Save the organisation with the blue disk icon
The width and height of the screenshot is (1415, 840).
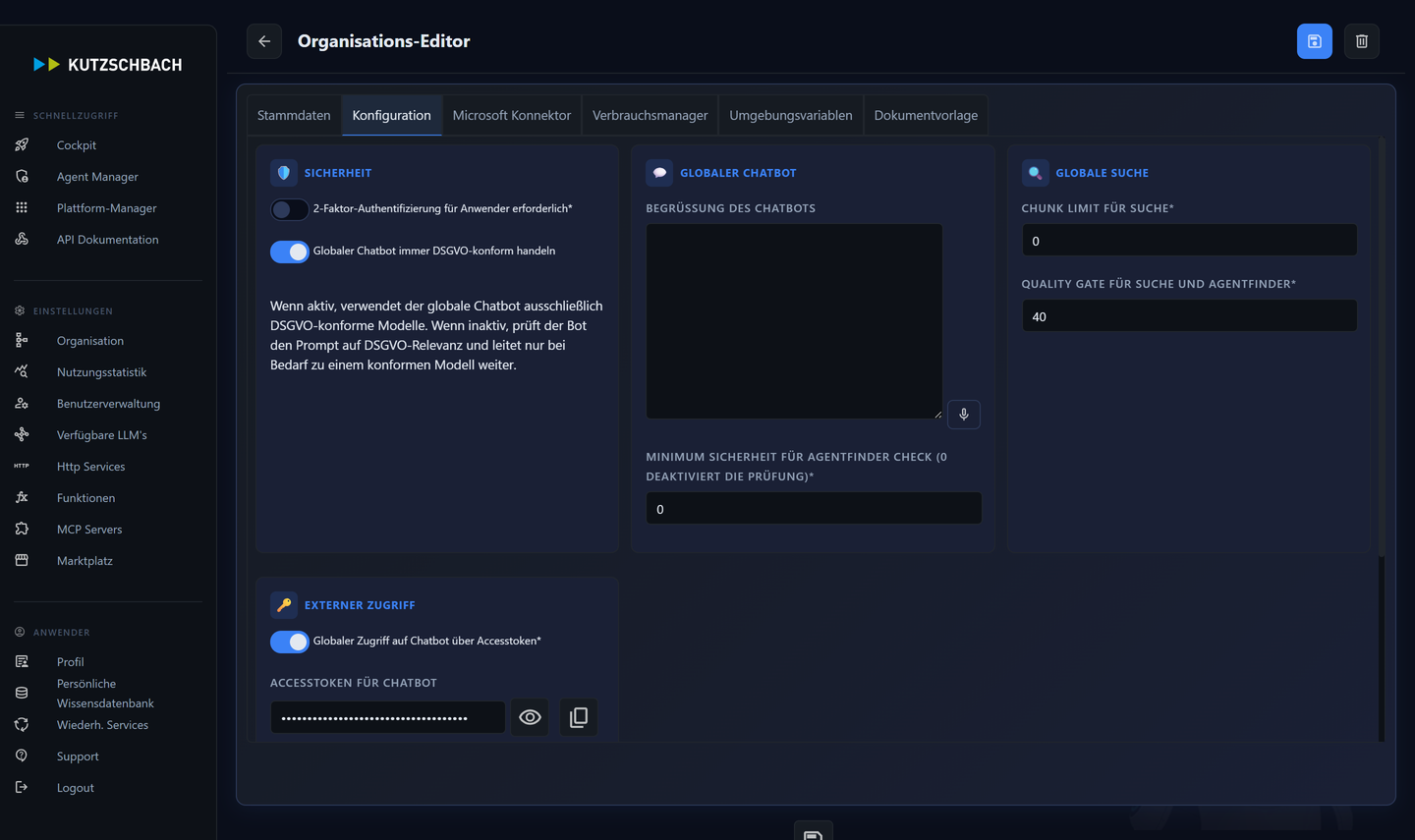point(1314,41)
